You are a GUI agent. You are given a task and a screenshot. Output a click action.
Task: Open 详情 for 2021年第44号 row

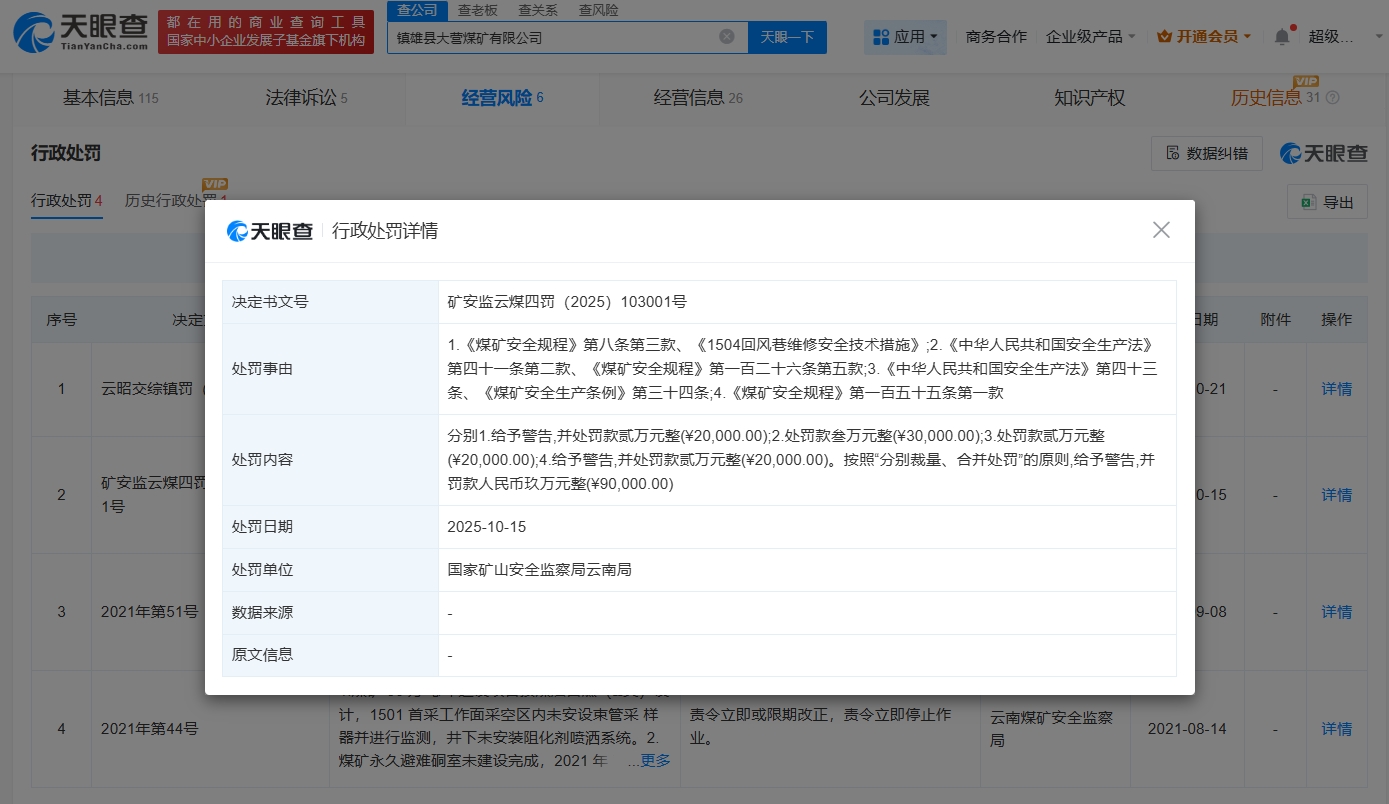(1337, 729)
